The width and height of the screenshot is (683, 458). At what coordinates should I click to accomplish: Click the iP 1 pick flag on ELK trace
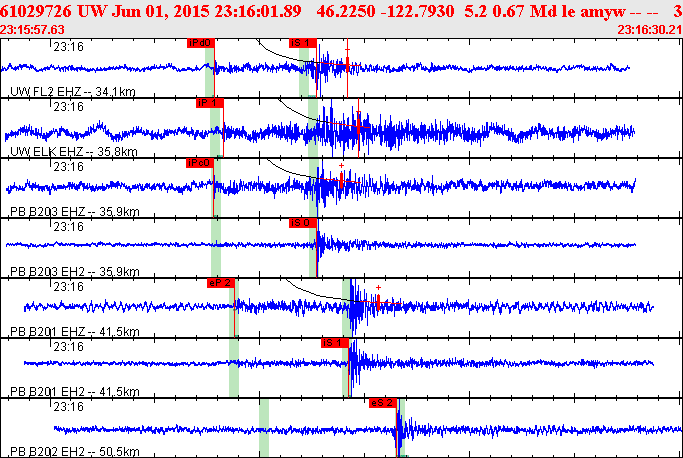pos(208,103)
